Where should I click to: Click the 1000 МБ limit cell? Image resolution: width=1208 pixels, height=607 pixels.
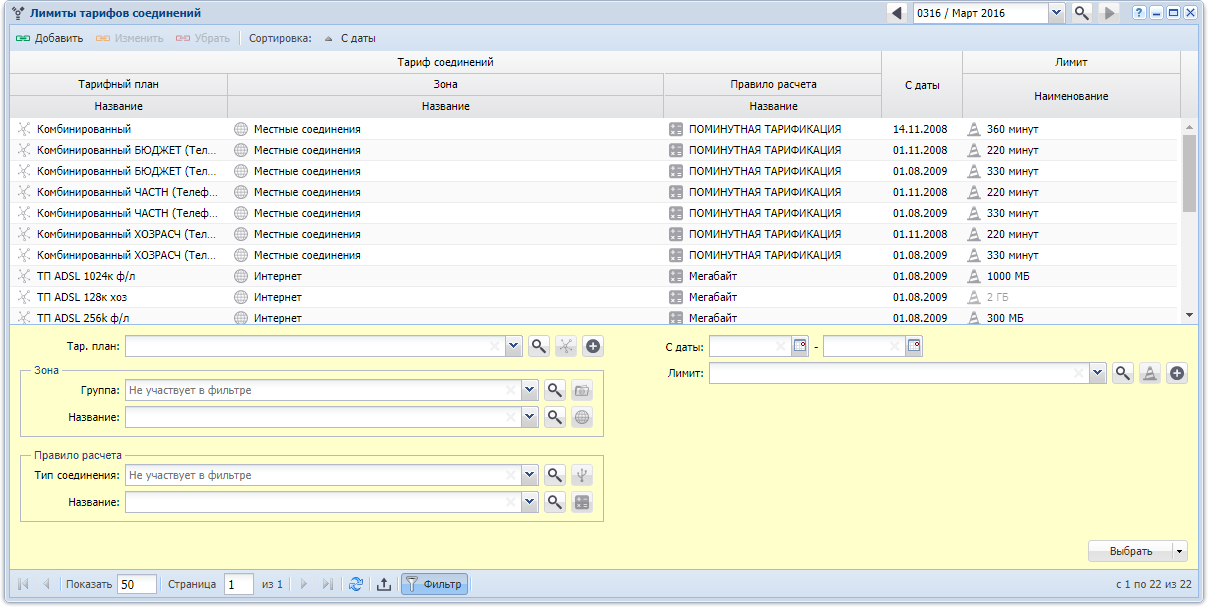point(1071,276)
